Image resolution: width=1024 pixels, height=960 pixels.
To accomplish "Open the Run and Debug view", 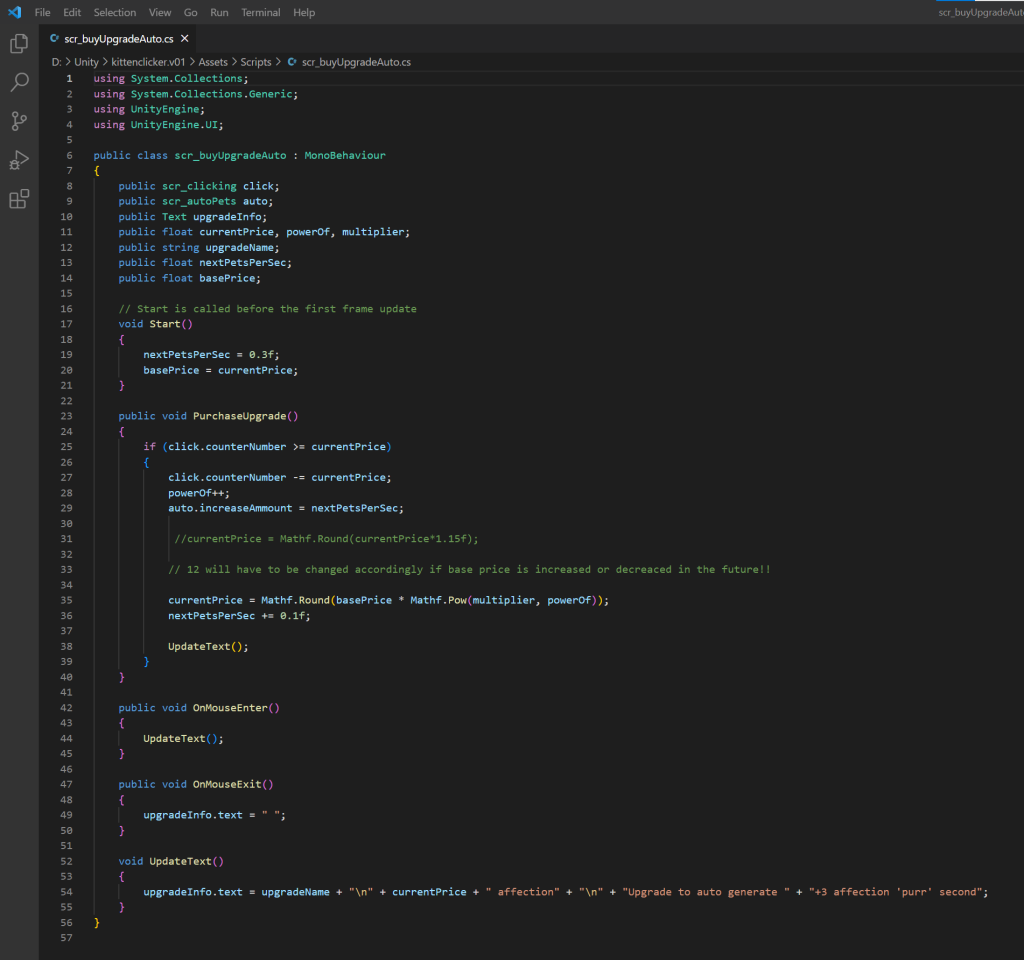I will pos(19,160).
